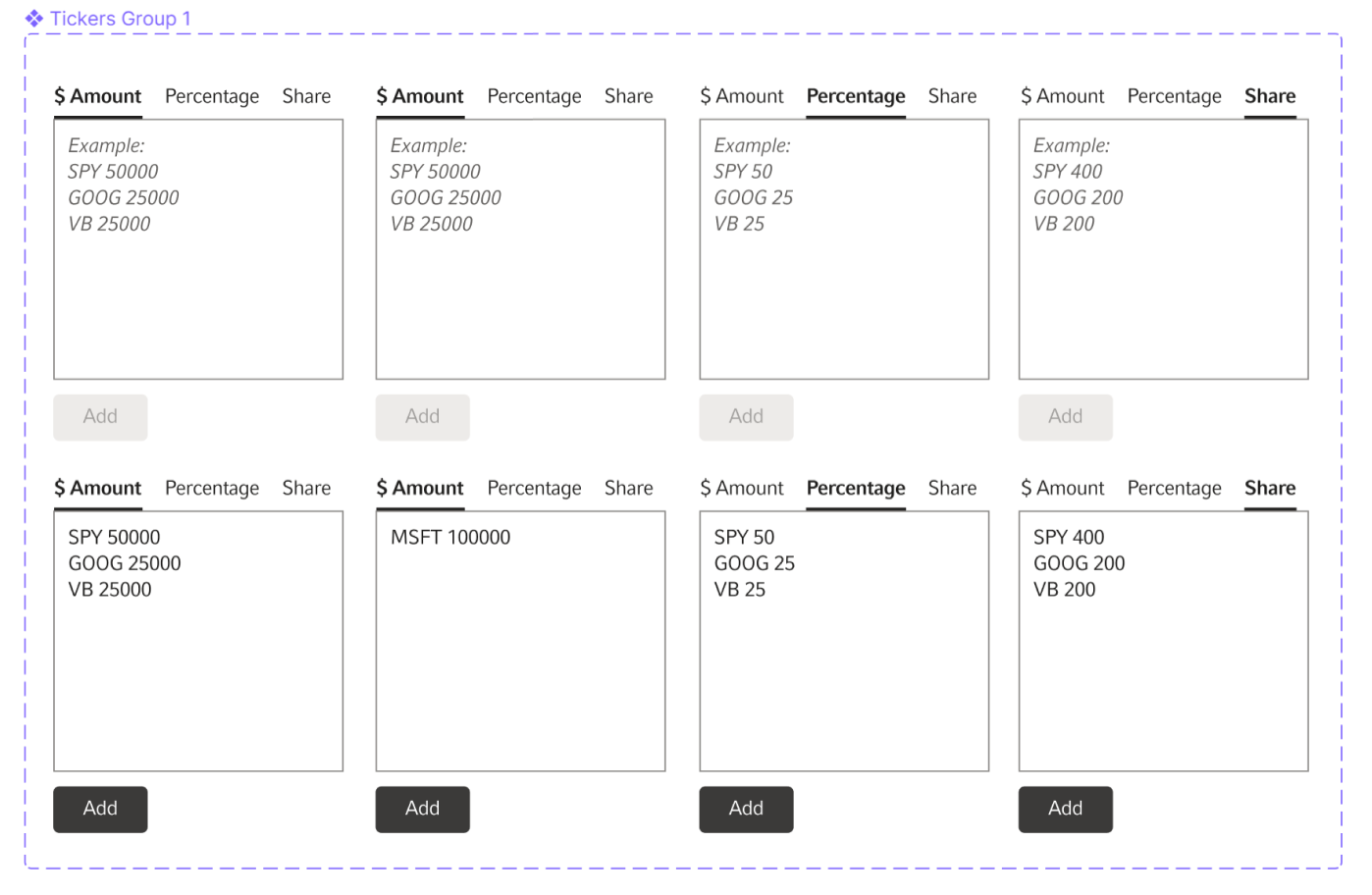
Task: Click into the text box containing MSFT 100000
Action: coord(520,641)
